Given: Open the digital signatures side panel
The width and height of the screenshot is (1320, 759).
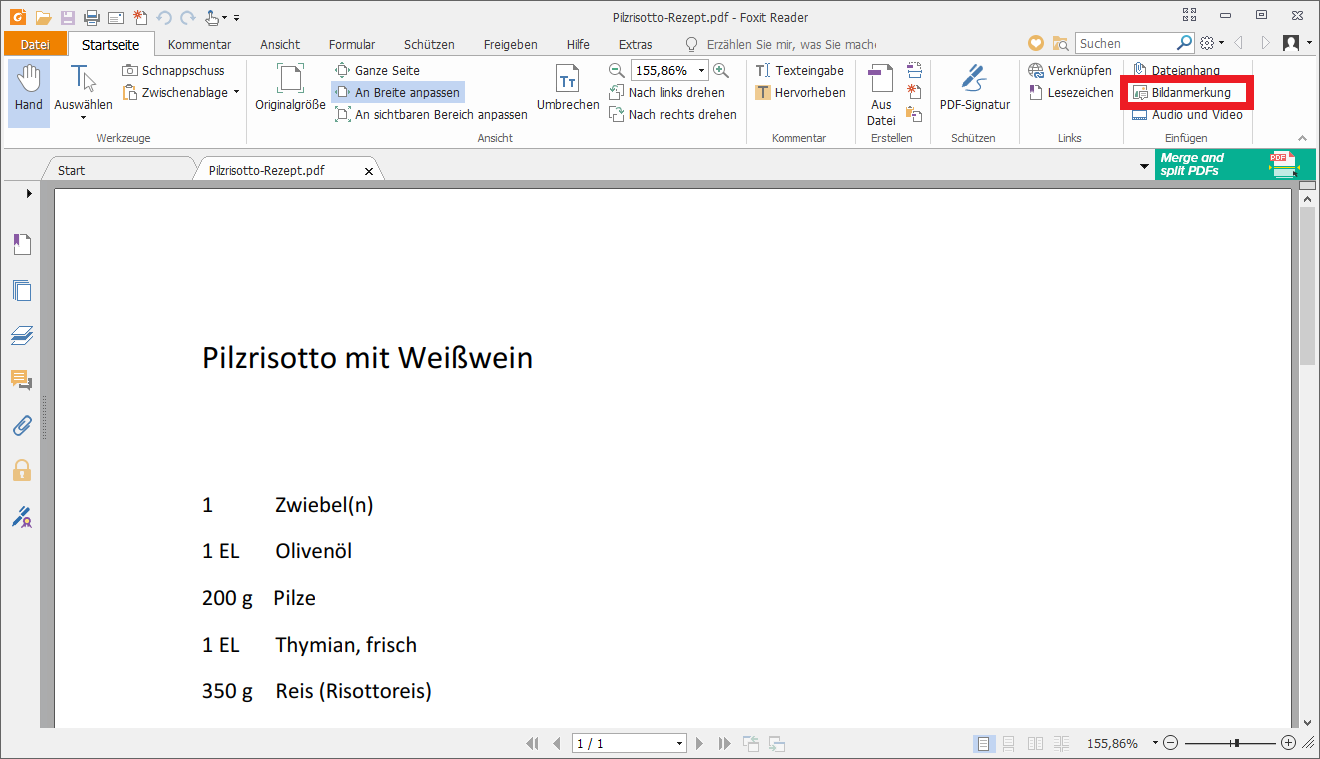Looking at the screenshot, I should [x=22, y=517].
